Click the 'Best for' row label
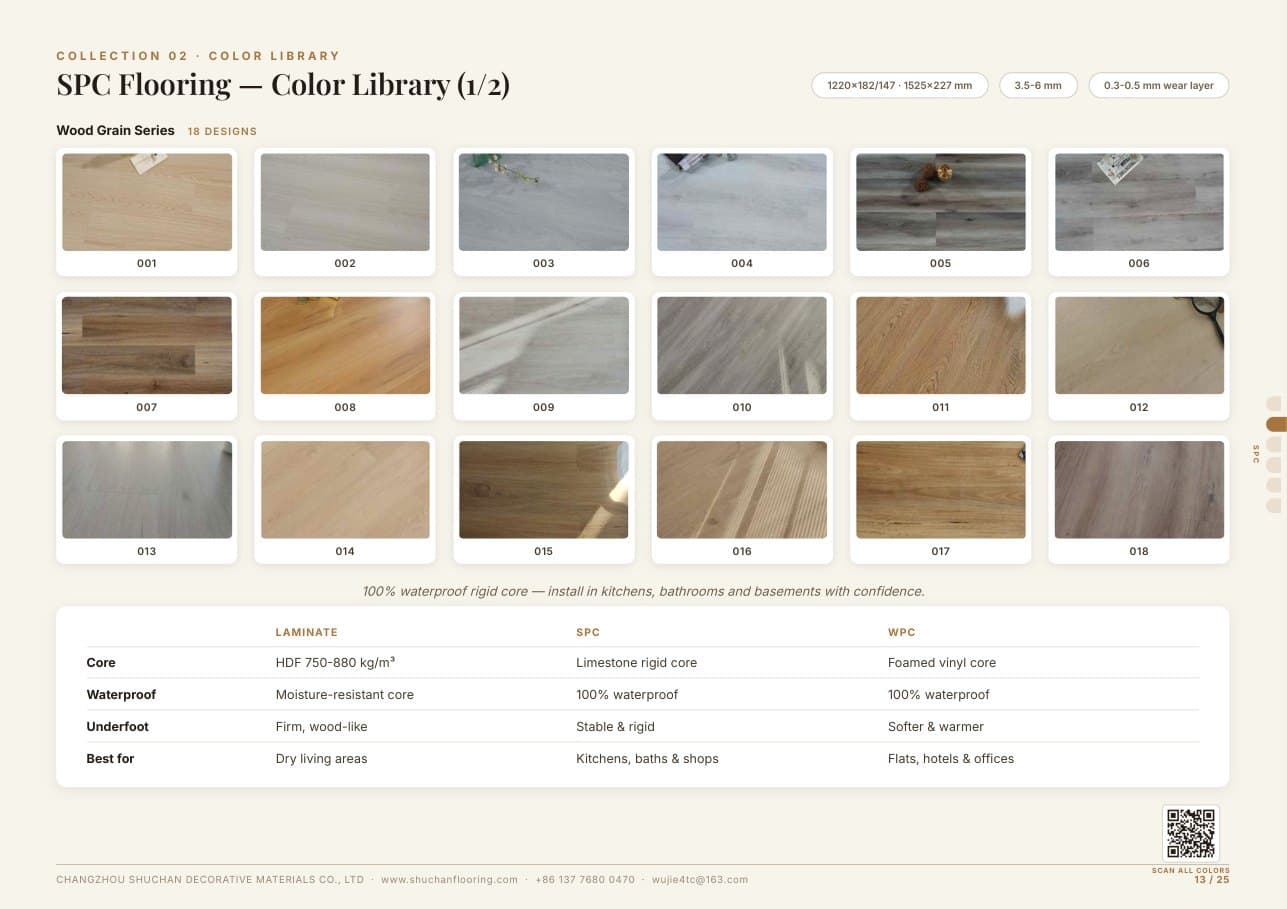Image resolution: width=1287 pixels, height=909 pixels. [x=110, y=758]
